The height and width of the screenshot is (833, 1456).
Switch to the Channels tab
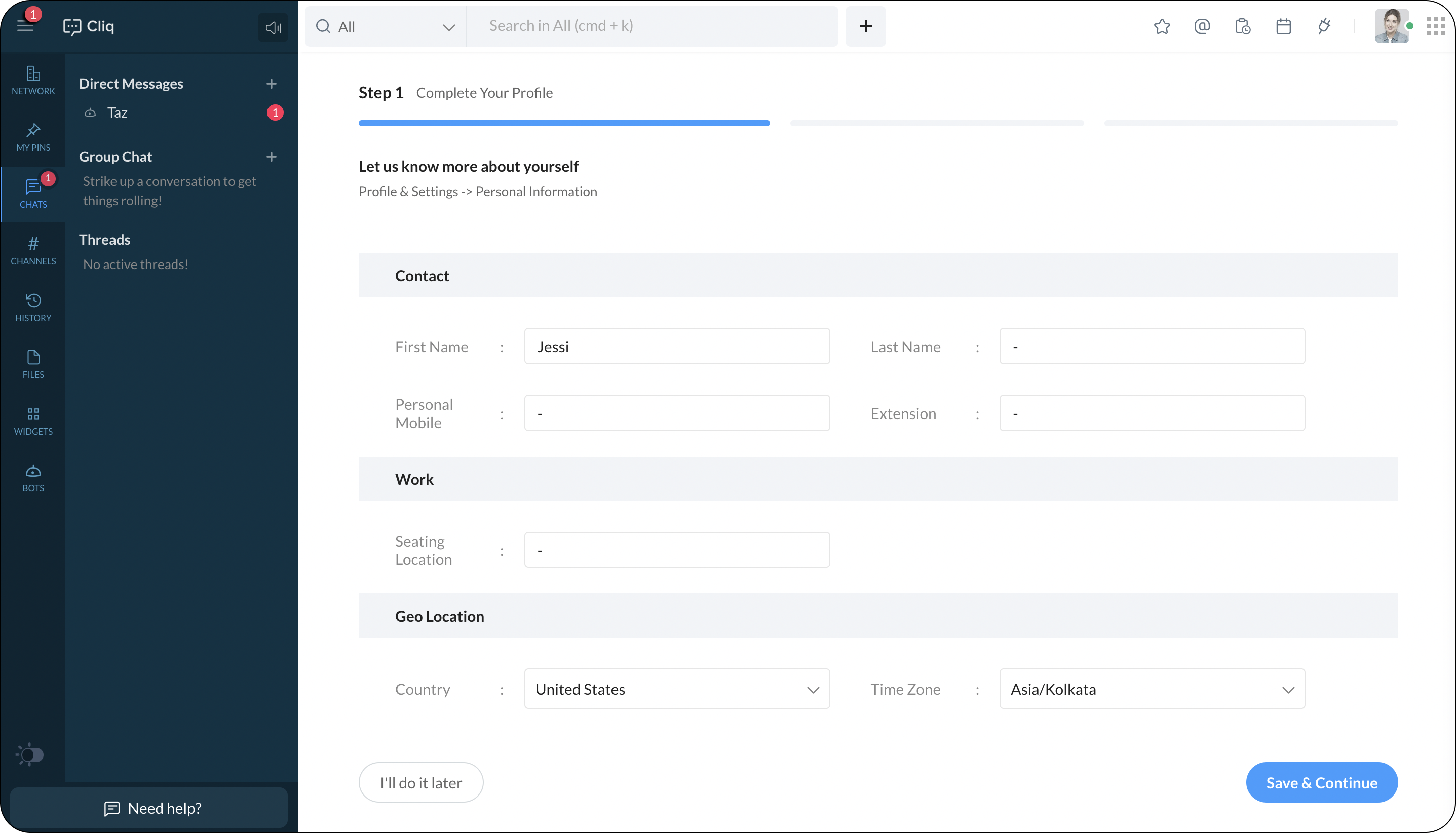tap(33, 251)
